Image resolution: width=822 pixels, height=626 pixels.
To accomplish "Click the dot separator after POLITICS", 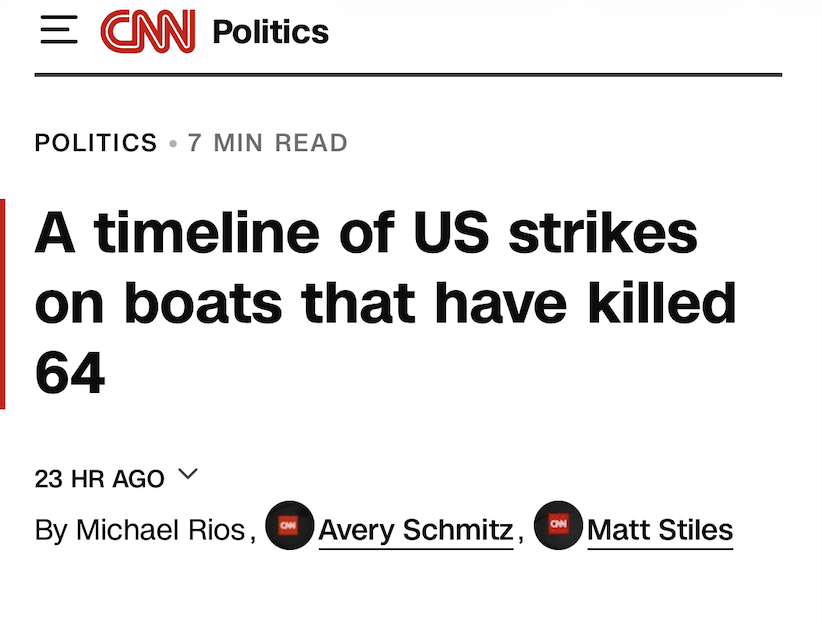I will point(173,144).
